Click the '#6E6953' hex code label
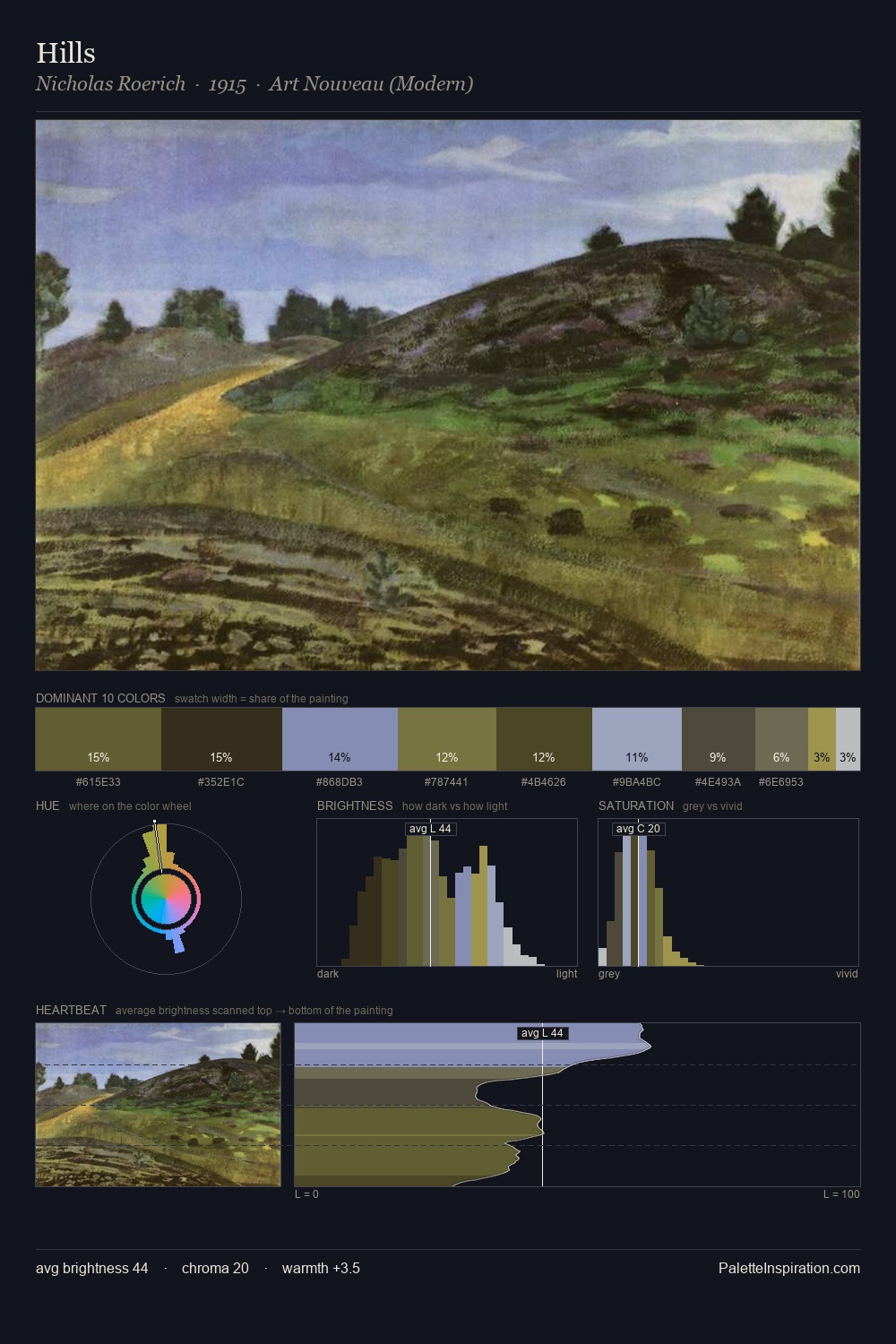 781,781
